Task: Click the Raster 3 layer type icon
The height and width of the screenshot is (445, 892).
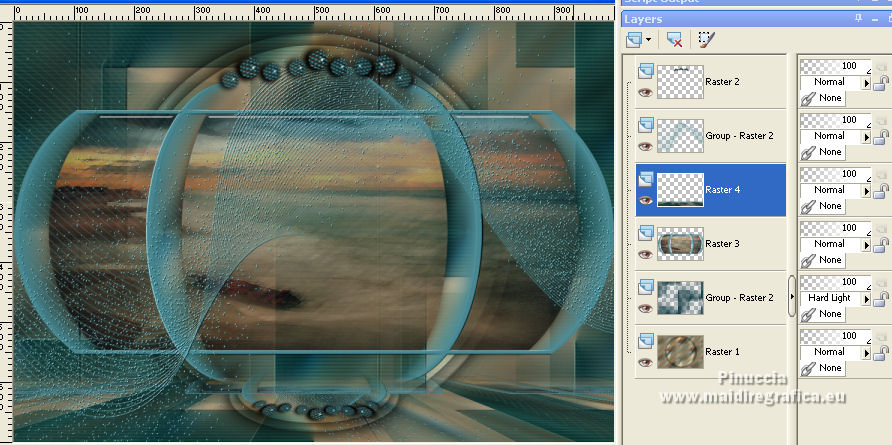Action: tap(646, 233)
